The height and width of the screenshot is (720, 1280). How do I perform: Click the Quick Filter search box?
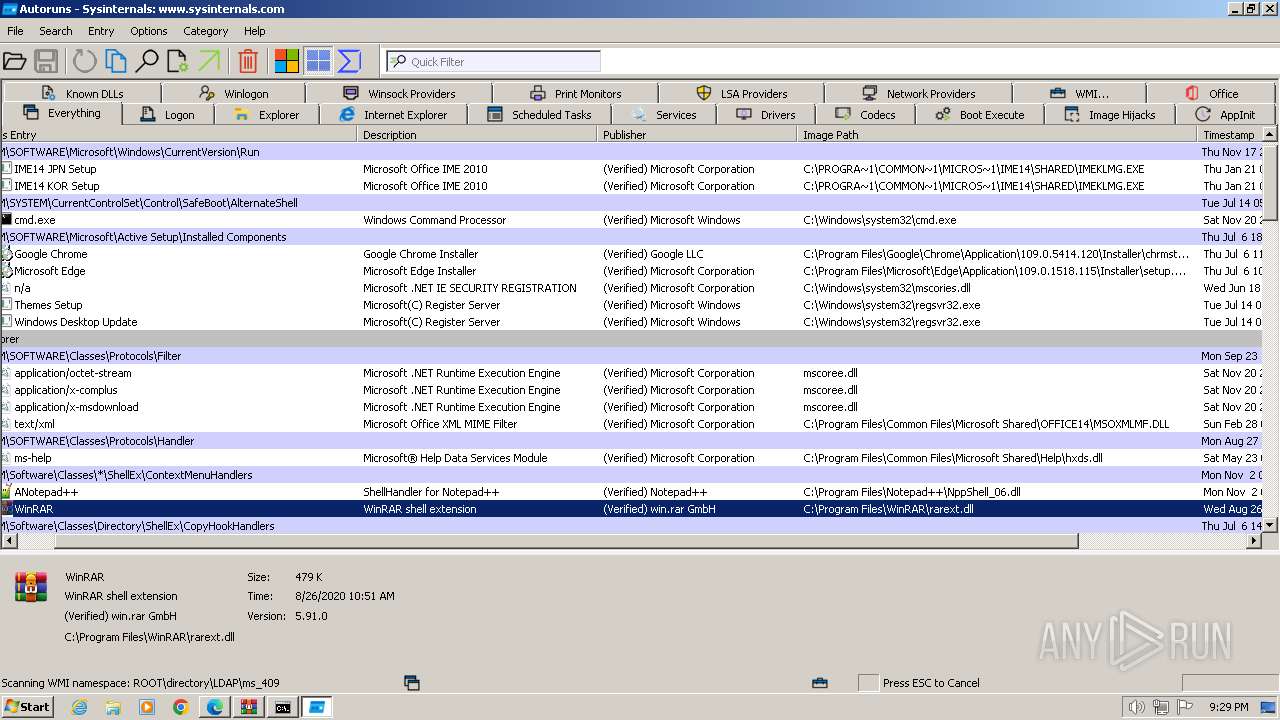[x=493, y=61]
